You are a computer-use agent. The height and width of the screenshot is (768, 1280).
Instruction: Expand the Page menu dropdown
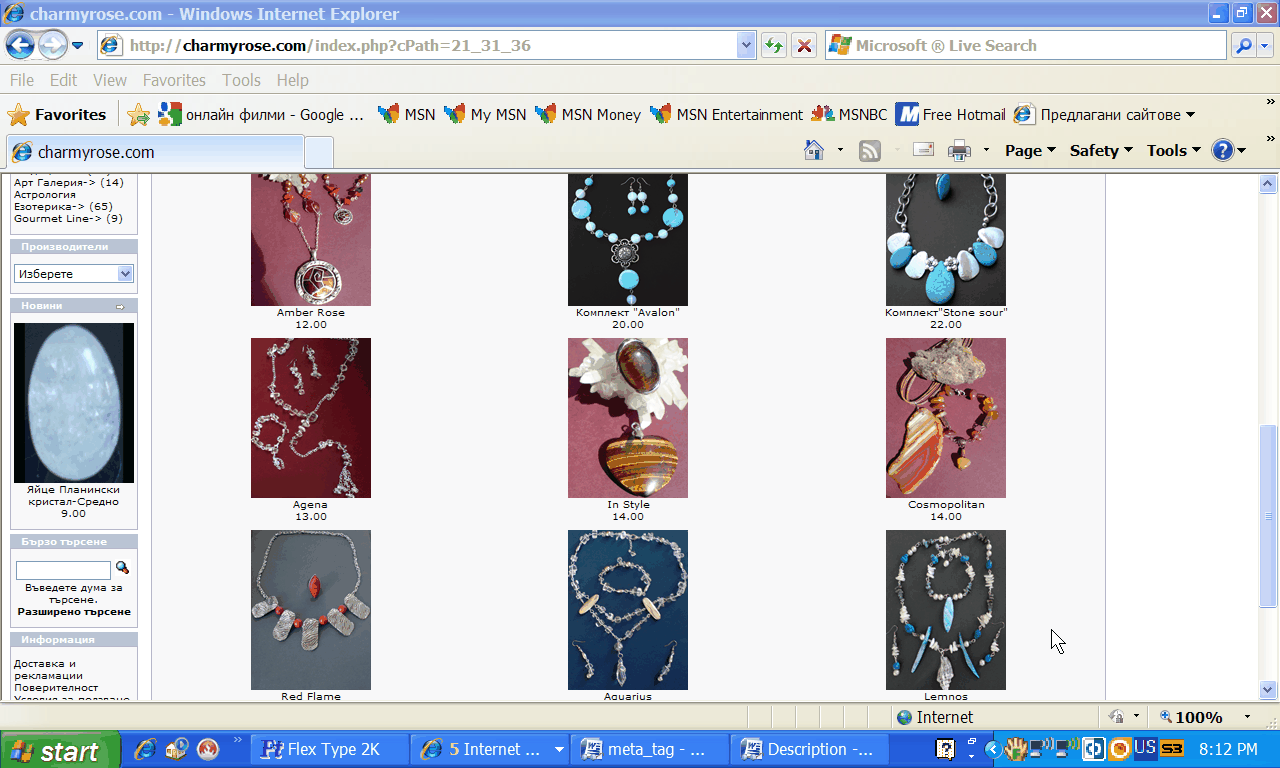click(1030, 151)
